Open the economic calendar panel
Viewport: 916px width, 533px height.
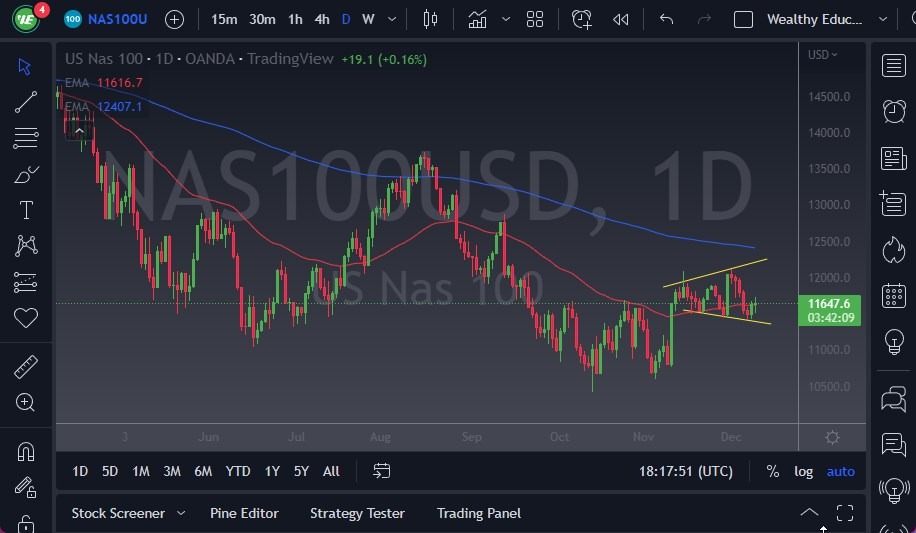point(894,296)
